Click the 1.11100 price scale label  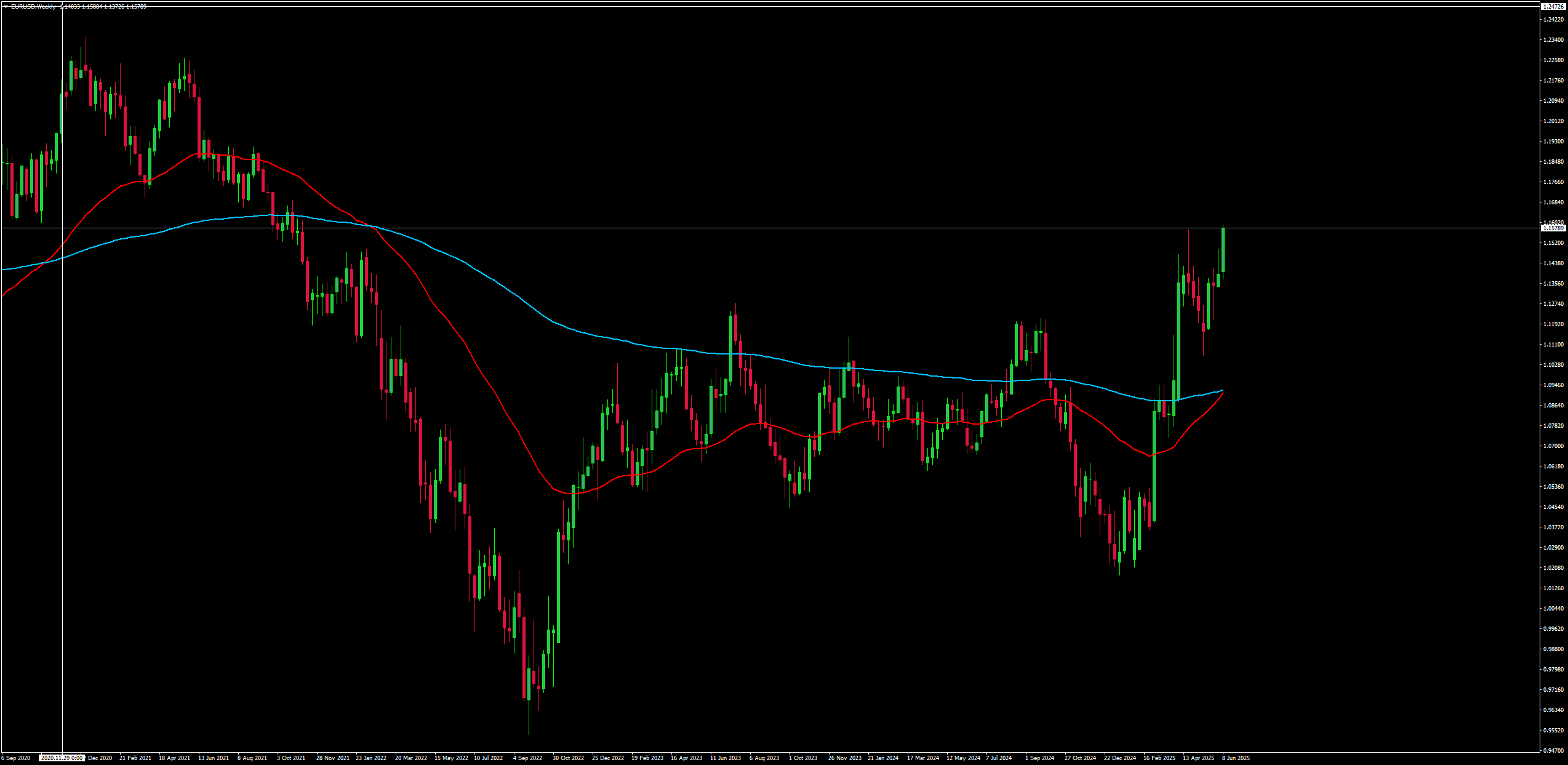[x=1553, y=345]
